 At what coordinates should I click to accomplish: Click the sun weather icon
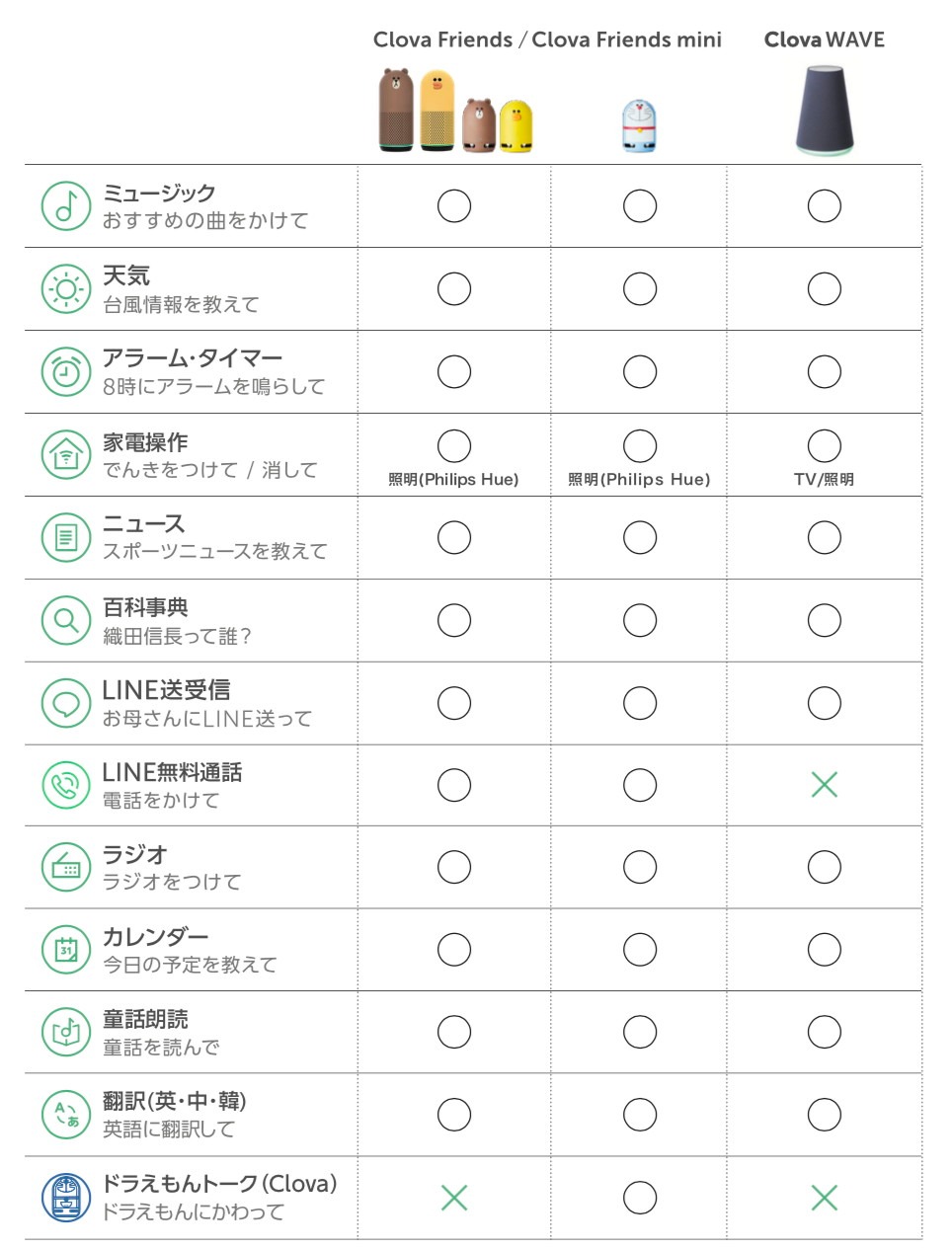(66, 289)
